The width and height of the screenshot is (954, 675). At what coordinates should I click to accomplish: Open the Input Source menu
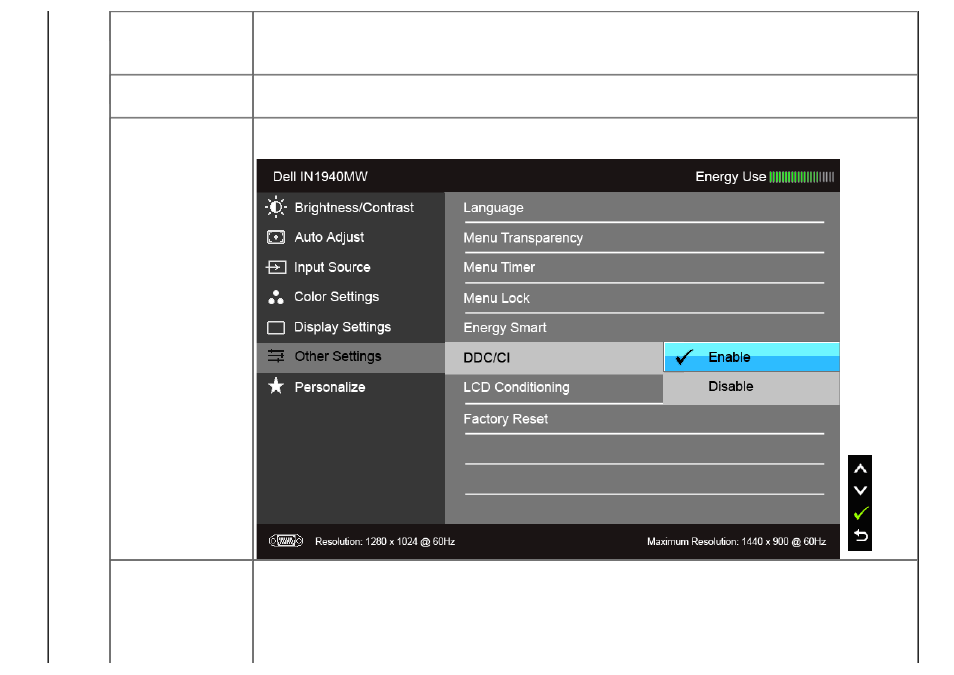coord(351,267)
